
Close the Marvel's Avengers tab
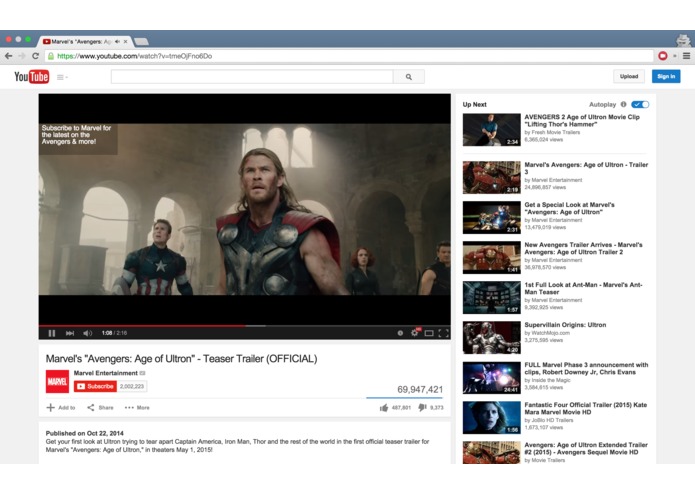coord(126,42)
